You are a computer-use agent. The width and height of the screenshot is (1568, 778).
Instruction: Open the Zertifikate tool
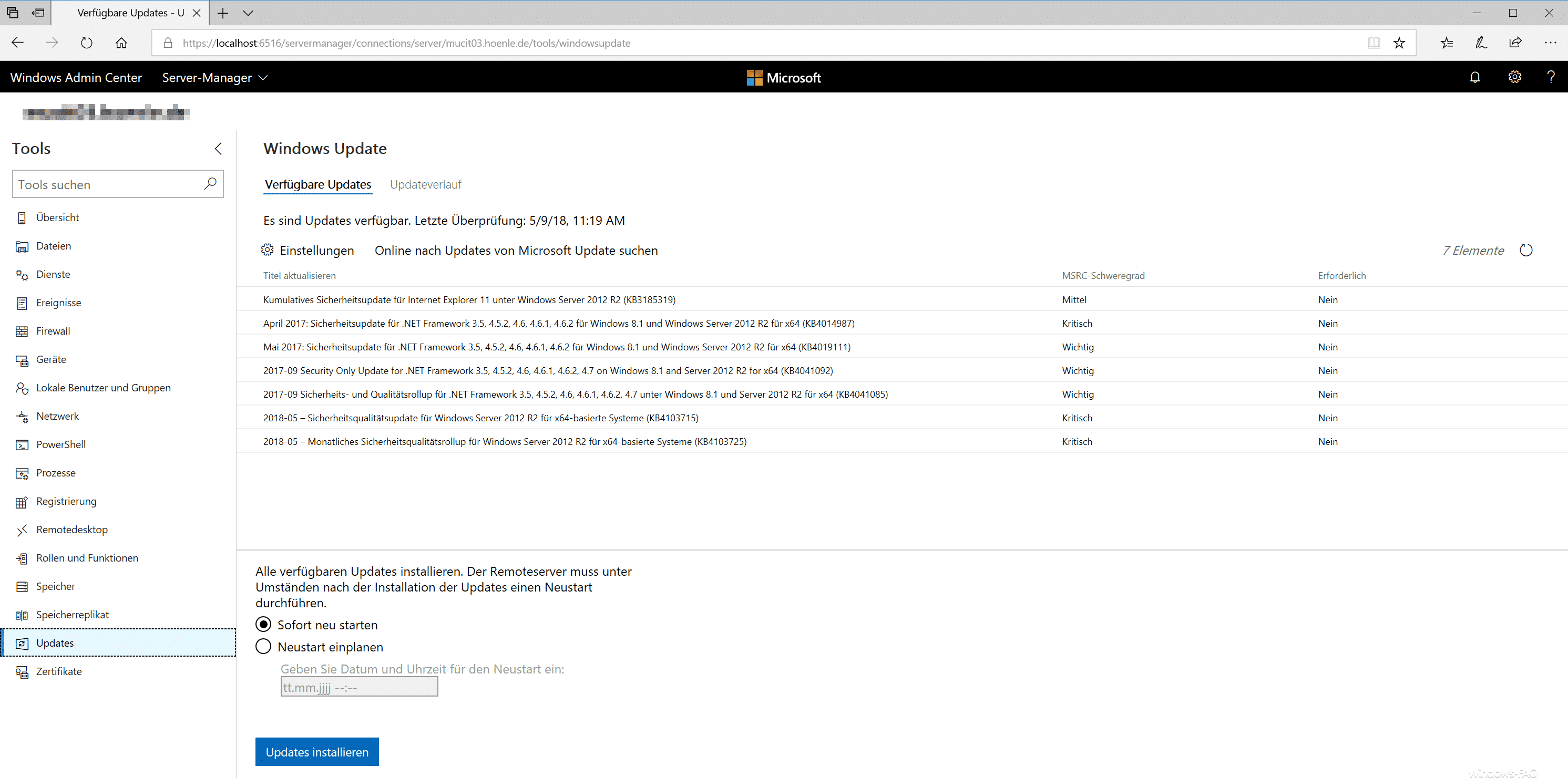(58, 671)
